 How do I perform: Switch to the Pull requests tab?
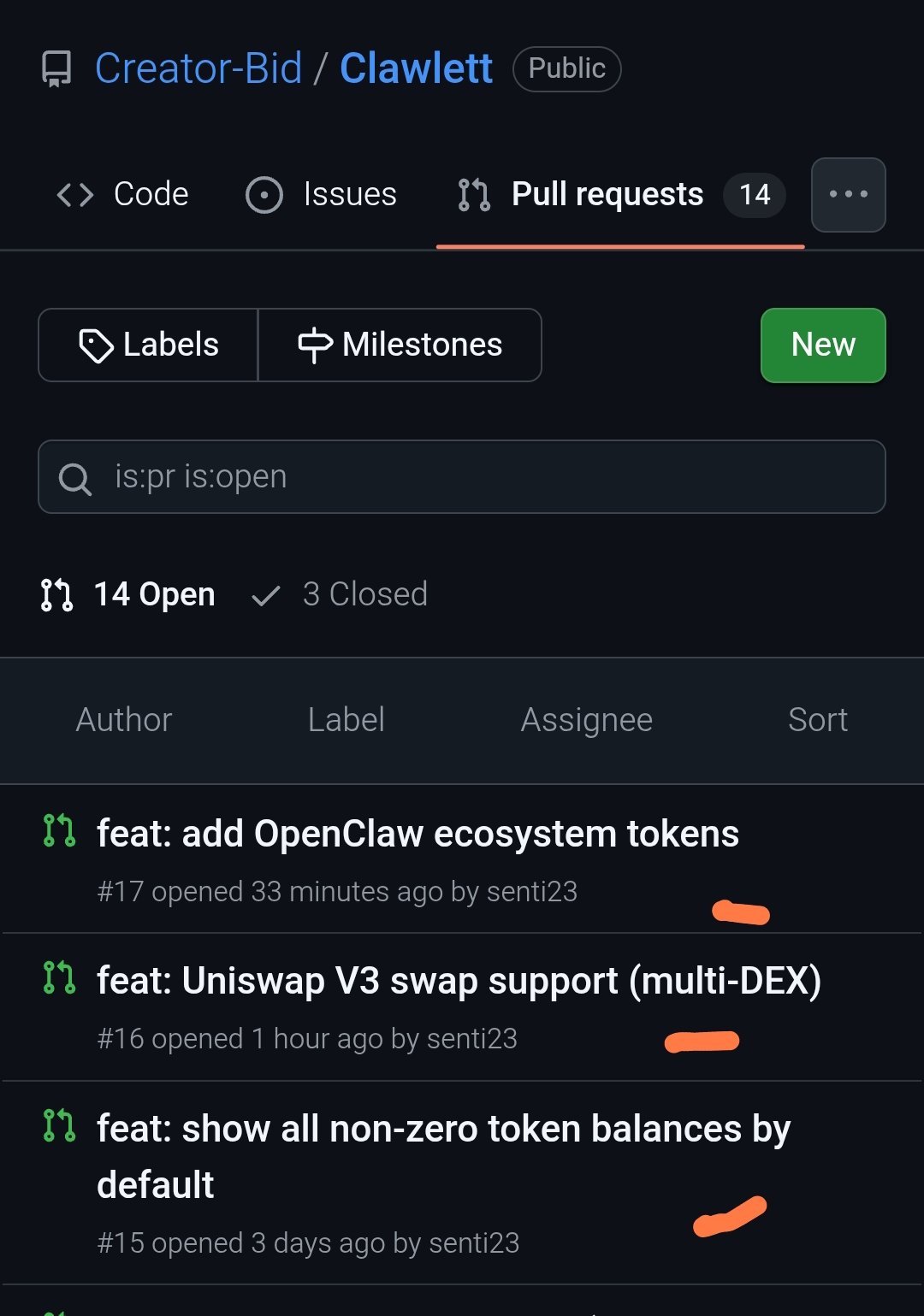(607, 195)
